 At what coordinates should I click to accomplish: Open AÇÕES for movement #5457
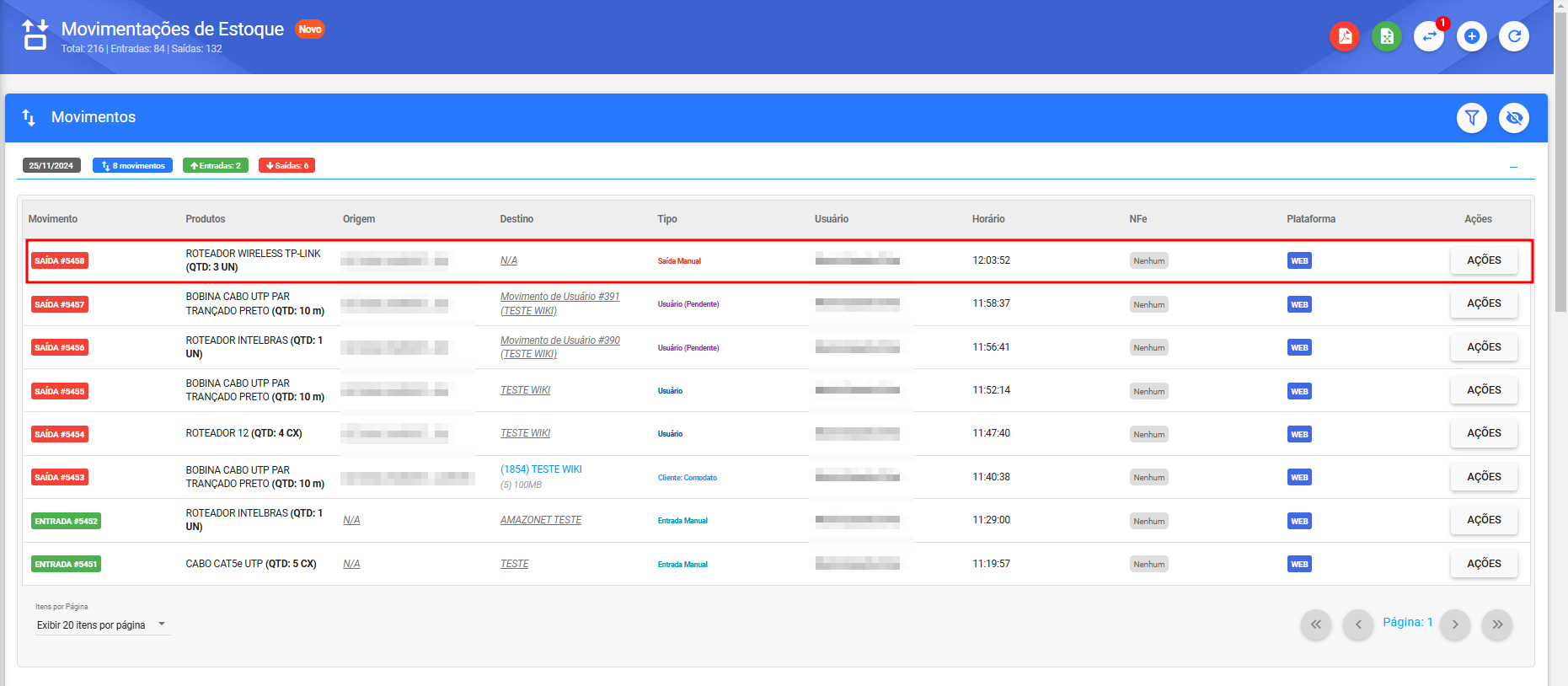click(x=1484, y=303)
